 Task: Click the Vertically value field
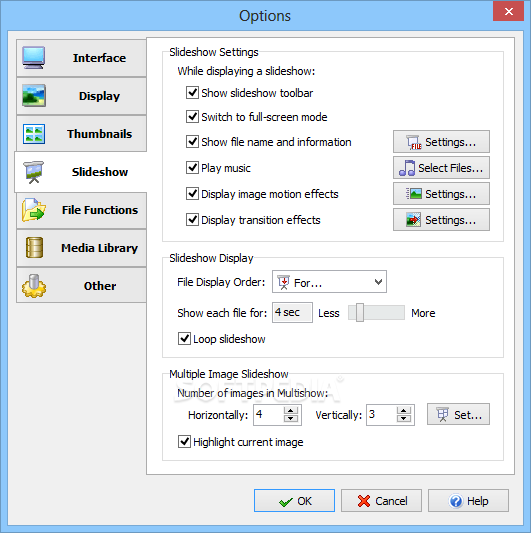382,414
